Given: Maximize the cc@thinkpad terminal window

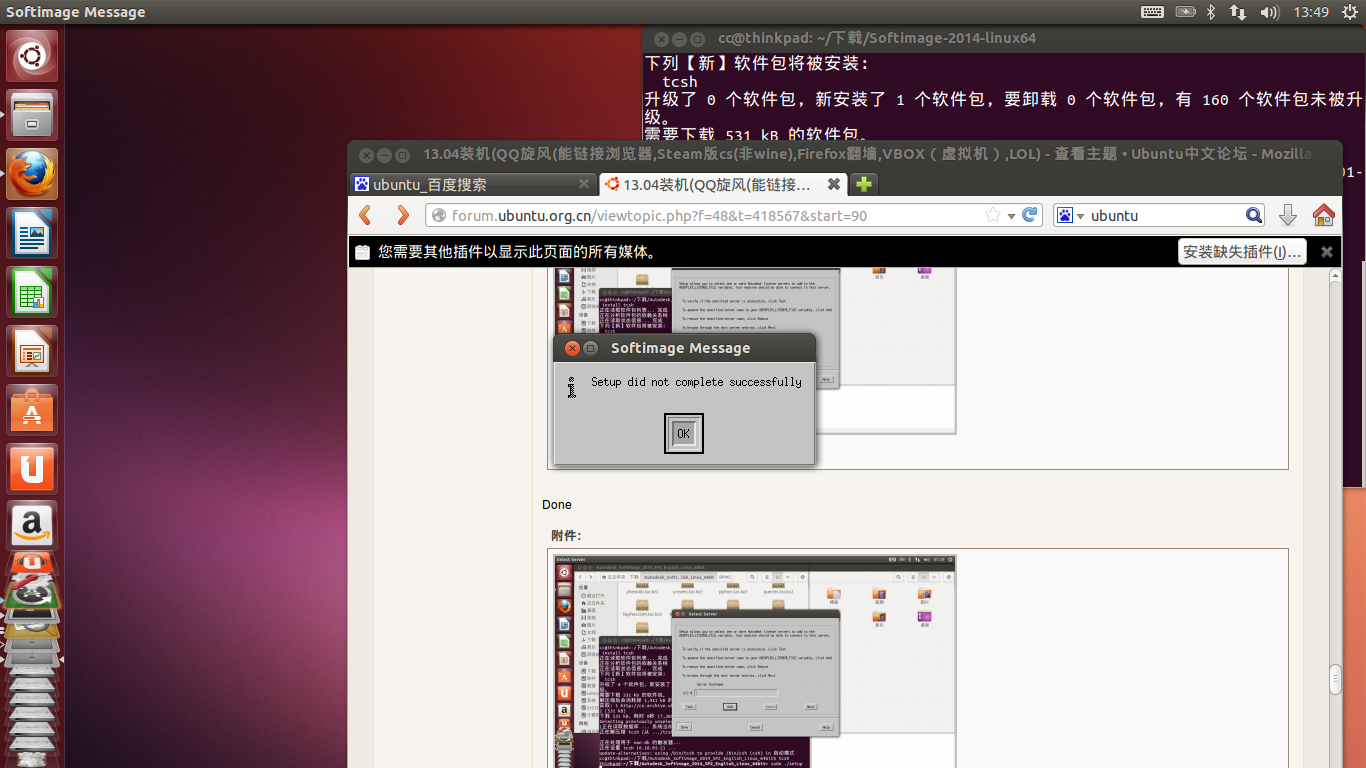Looking at the screenshot, I should click(697, 39).
